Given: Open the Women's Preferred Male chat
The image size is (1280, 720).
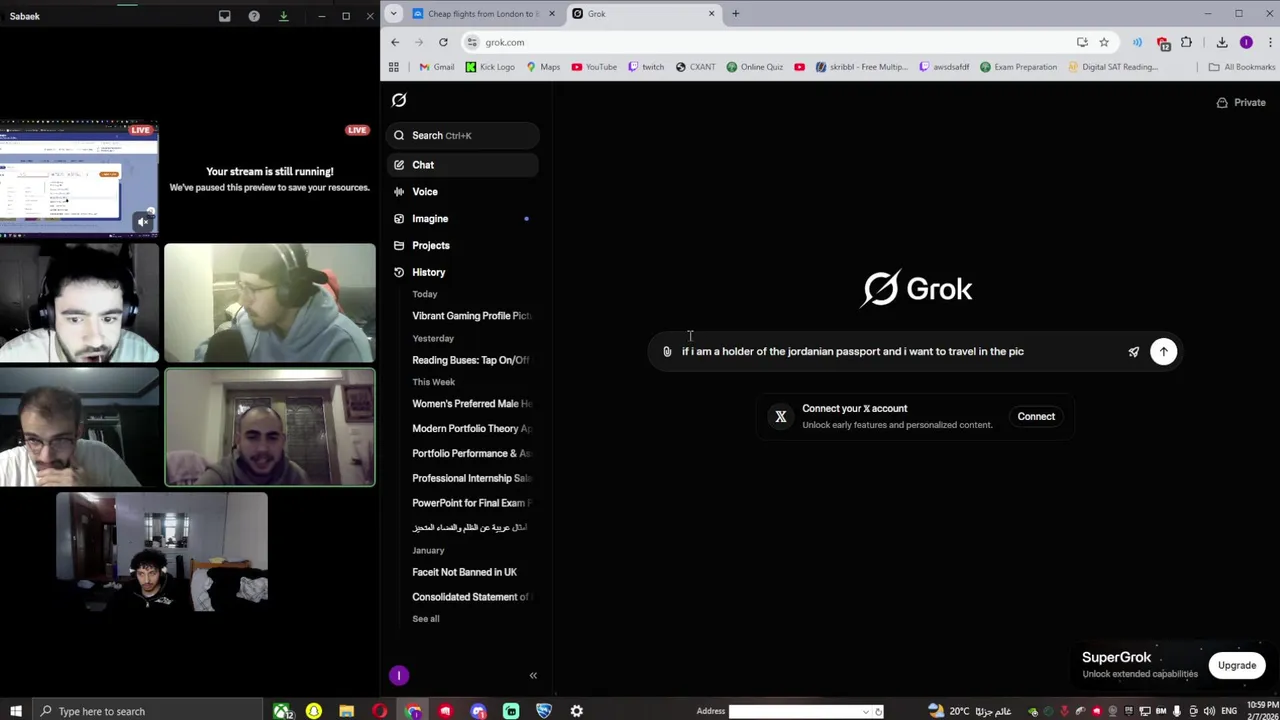Looking at the screenshot, I should (x=472, y=404).
